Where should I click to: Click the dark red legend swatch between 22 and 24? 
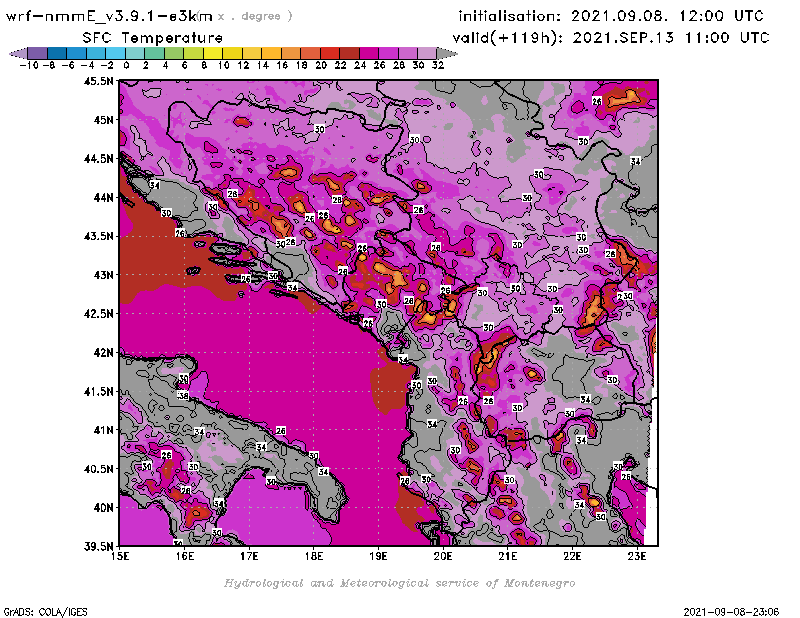(349, 54)
